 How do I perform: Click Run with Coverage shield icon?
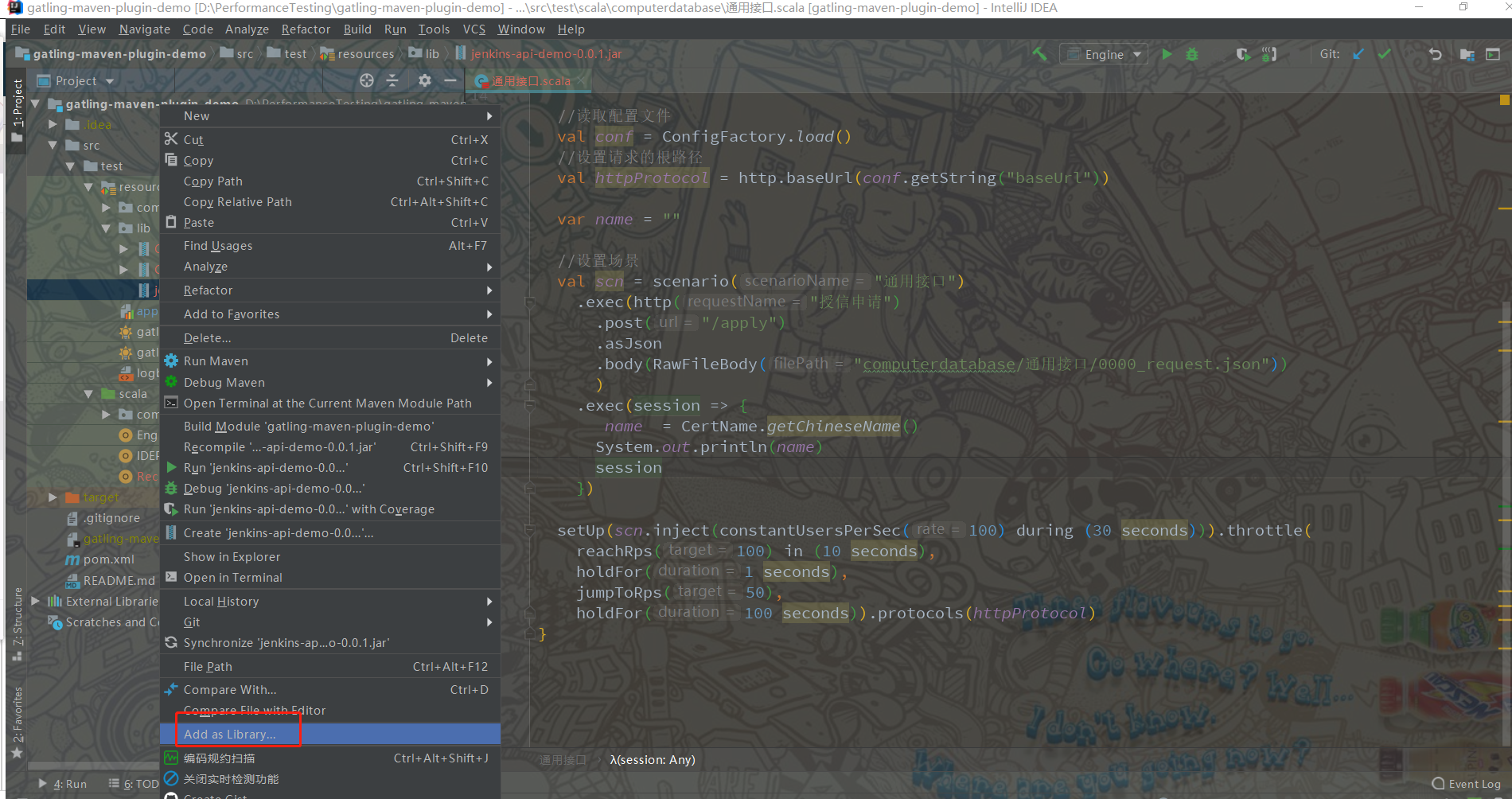1242,54
